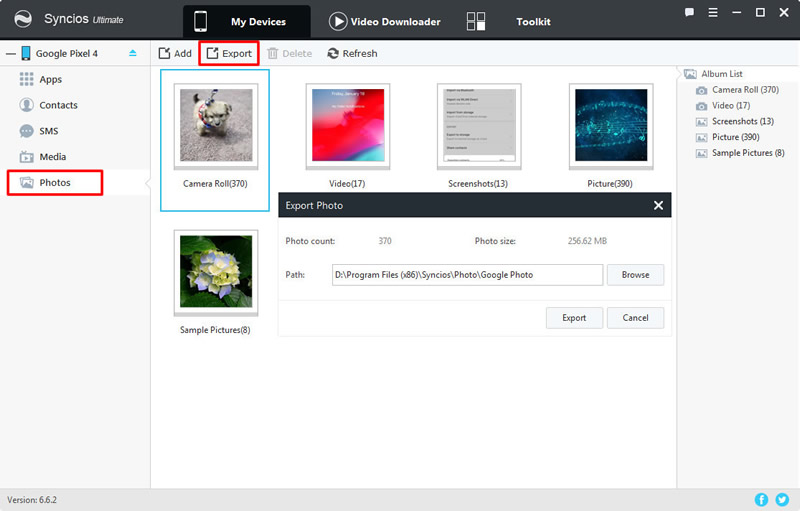800x511 pixels.
Task: Click the Photo count value 370
Action: coord(385,241)
